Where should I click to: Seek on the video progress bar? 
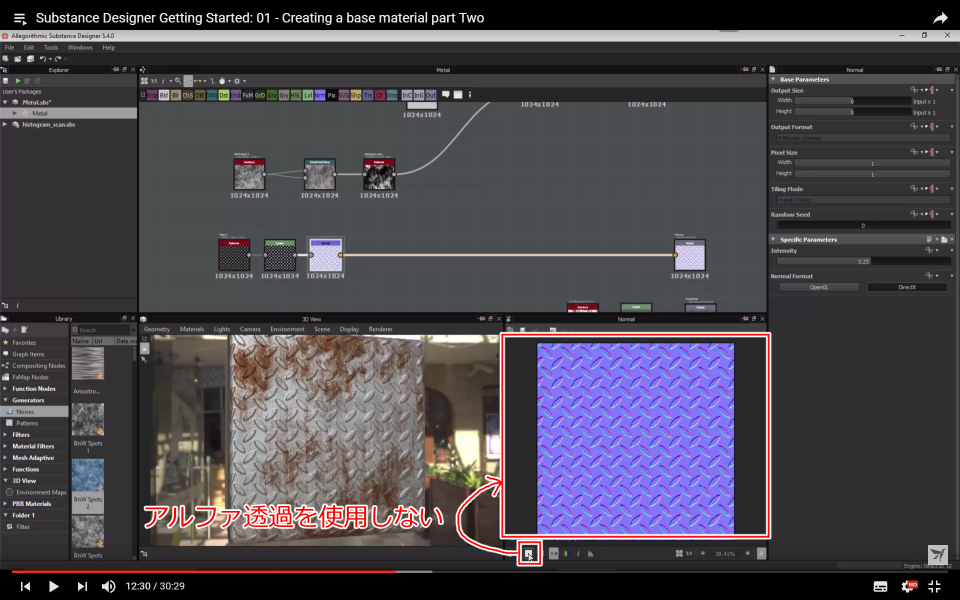[480, 571]
